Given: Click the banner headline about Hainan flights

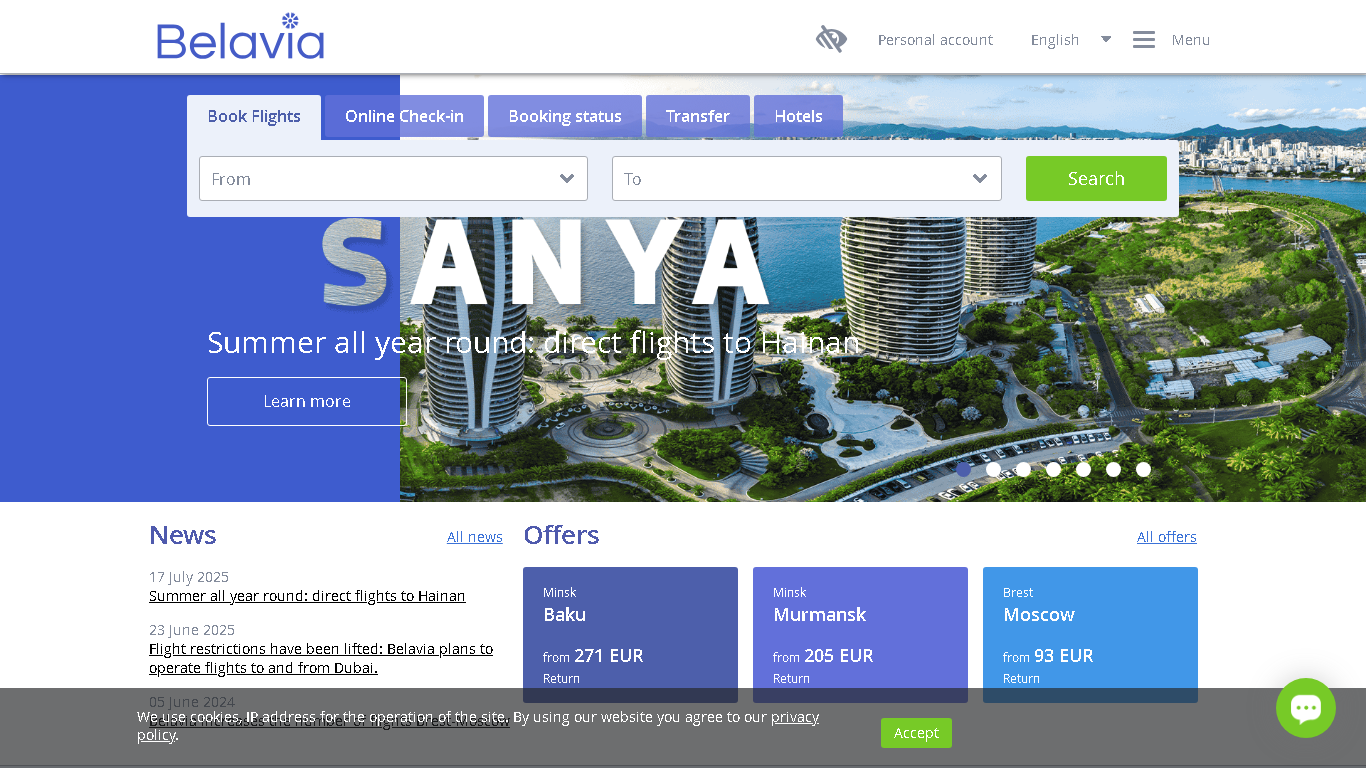Looking at the screenshot, I should pyautogui.click(x=533, y=343).
